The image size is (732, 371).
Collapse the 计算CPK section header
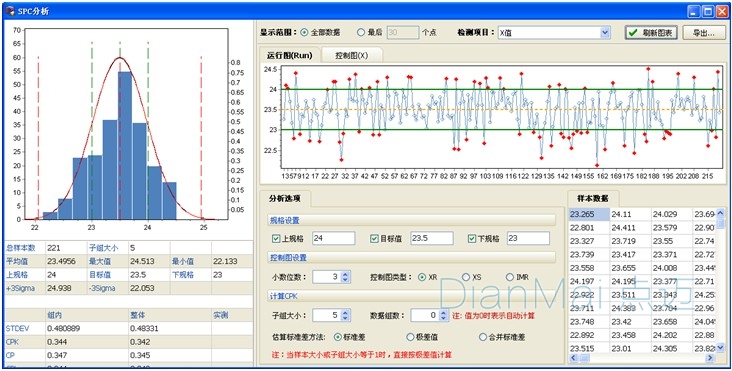[x=412, y=295]
